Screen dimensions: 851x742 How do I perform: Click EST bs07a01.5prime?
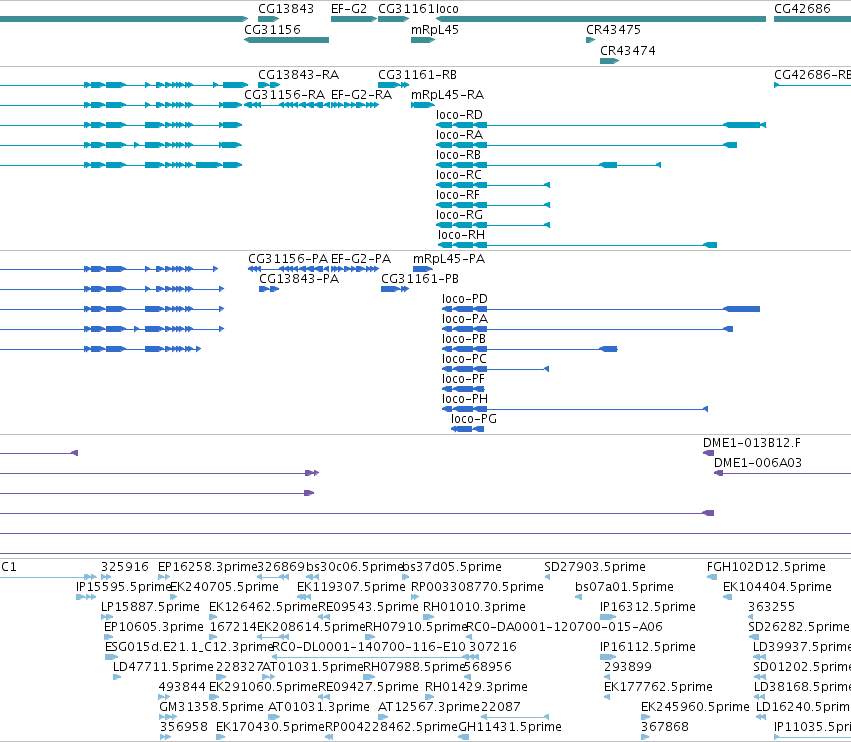tap(624, 587)
